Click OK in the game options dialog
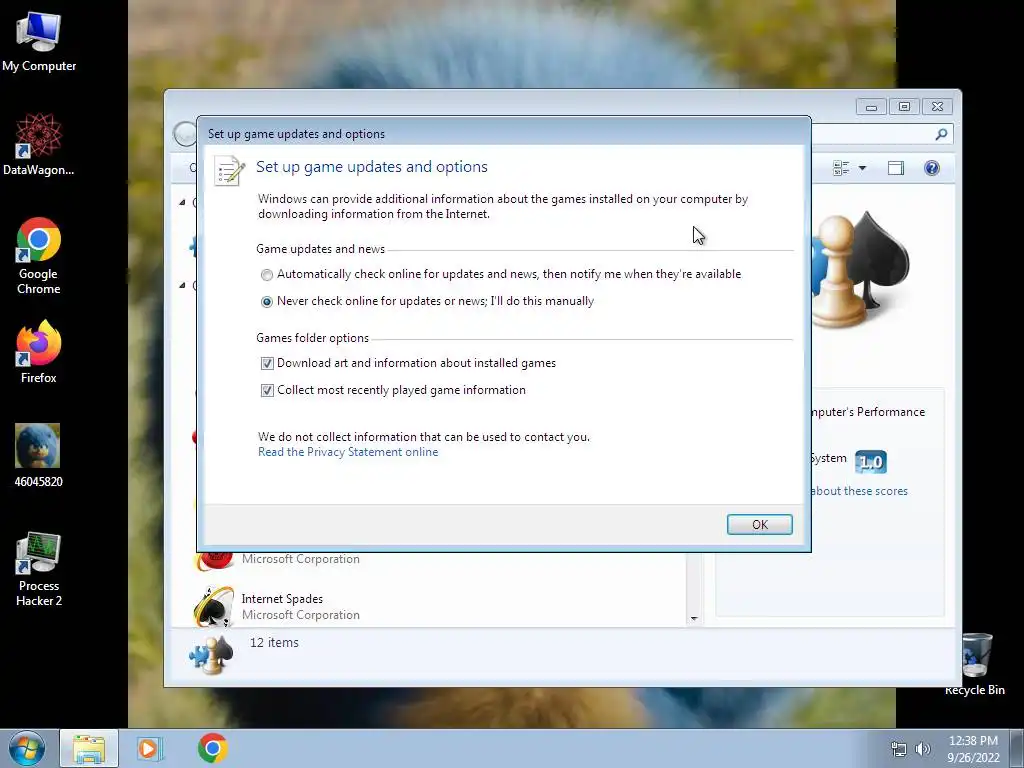This screenshot has height=768, width=1024. pyautogui.click(x=760, y=524)
